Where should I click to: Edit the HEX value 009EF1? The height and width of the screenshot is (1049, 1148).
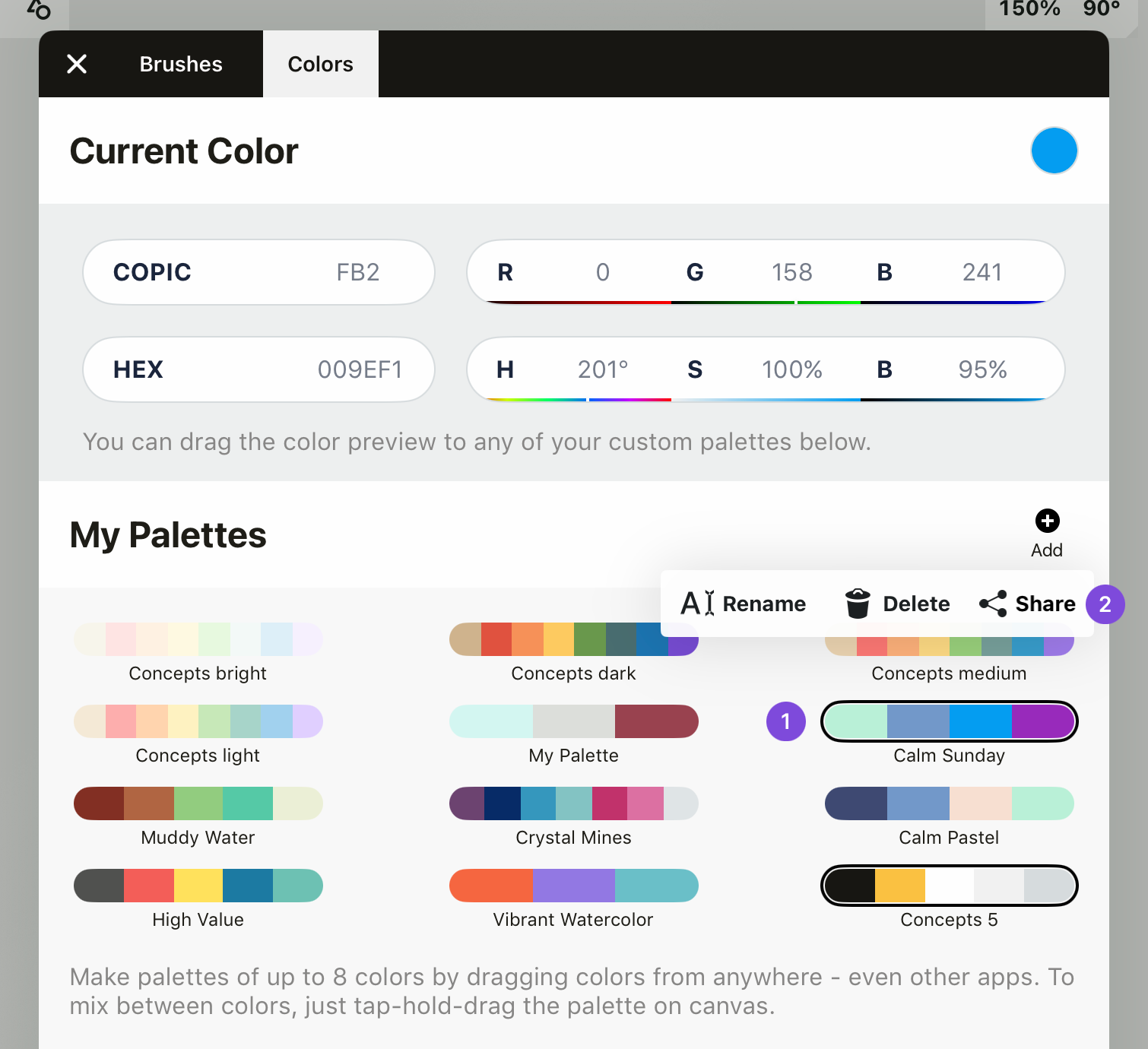pyautogui.click(x=258, y=369)
